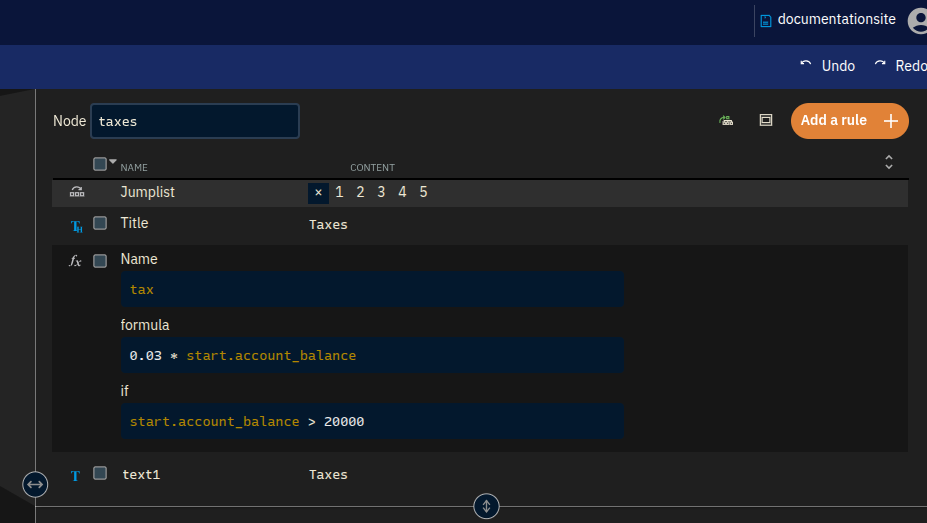This screenshot has width=927, height=523.
Task: Click the plus icon on Add a rule
Action: pos(890,121)
